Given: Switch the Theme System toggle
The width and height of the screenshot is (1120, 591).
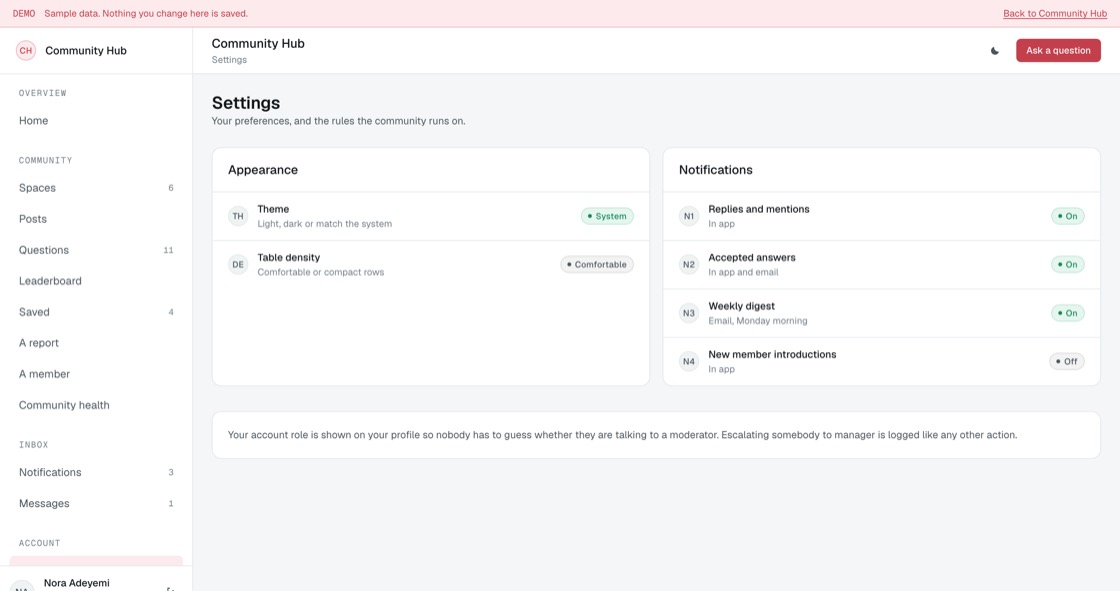Looking at the screenshot, I should 607,216.
